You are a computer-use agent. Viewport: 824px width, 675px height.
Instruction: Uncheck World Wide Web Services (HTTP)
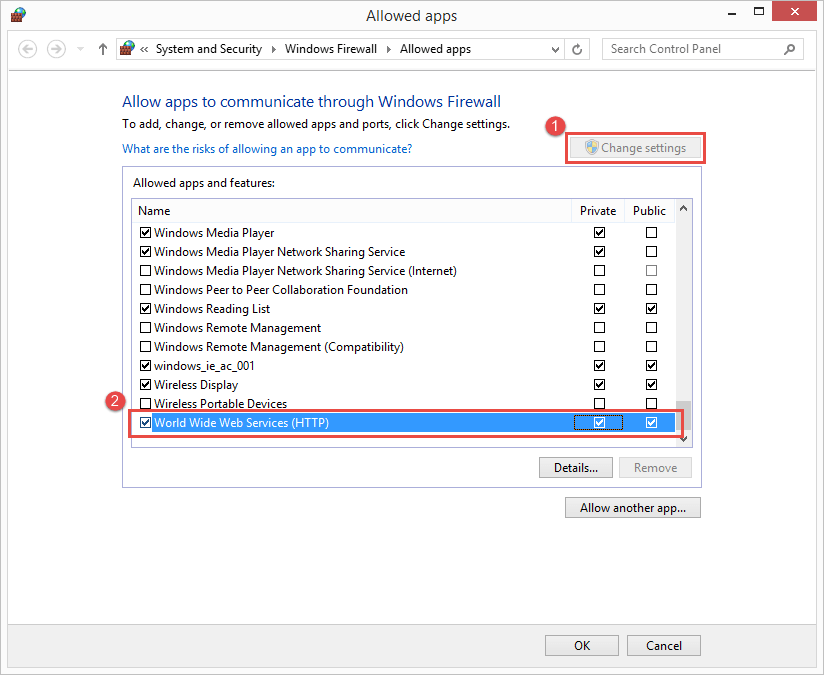coord(146,422)
